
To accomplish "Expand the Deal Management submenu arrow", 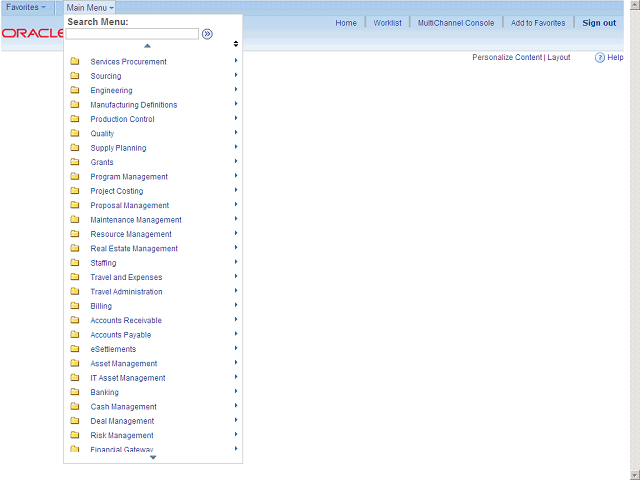I will (236, 420).
